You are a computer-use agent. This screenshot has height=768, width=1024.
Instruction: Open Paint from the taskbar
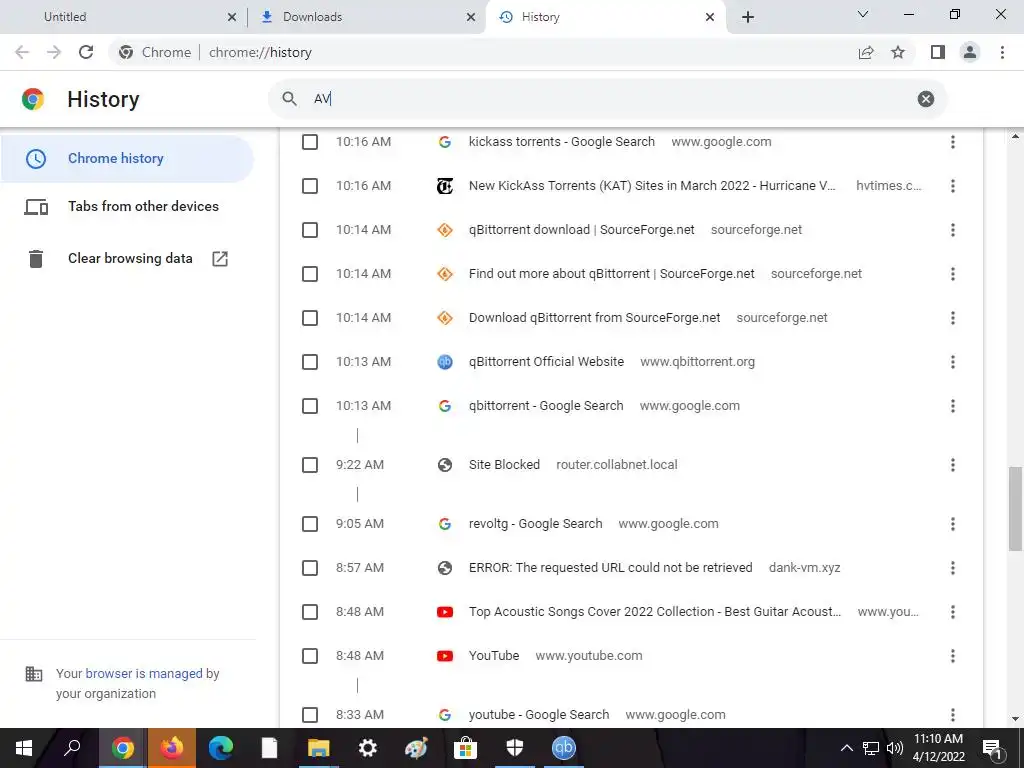(417, 748)
